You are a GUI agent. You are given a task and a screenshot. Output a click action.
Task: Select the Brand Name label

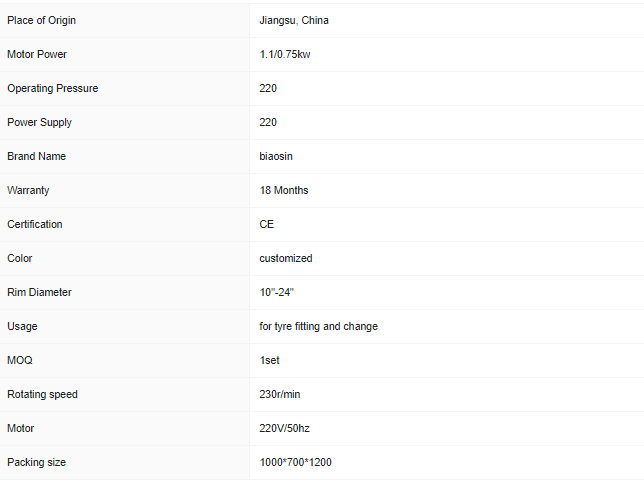click(x=36, y=156)
